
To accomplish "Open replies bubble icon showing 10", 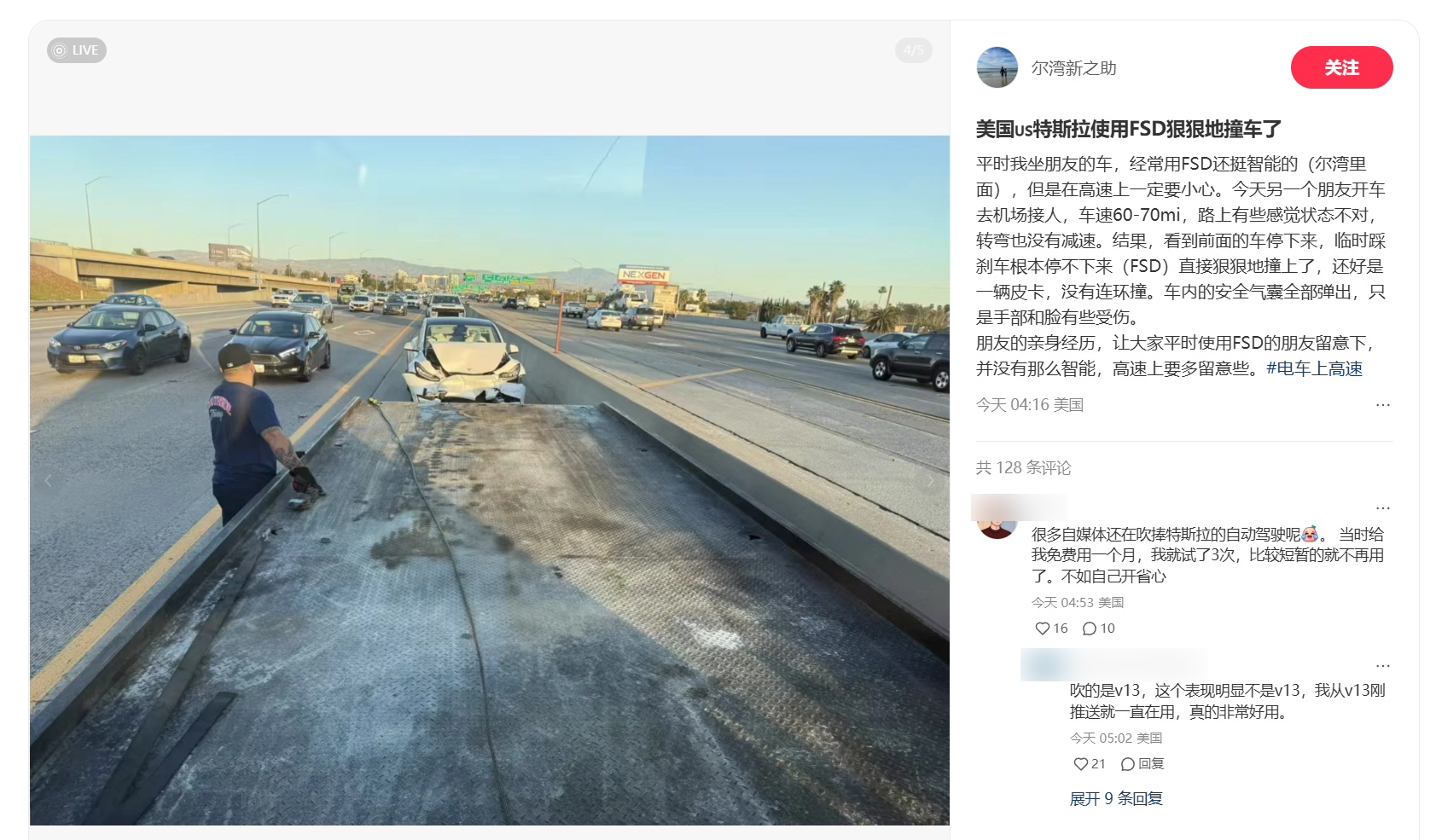I will pos(1090,629).
